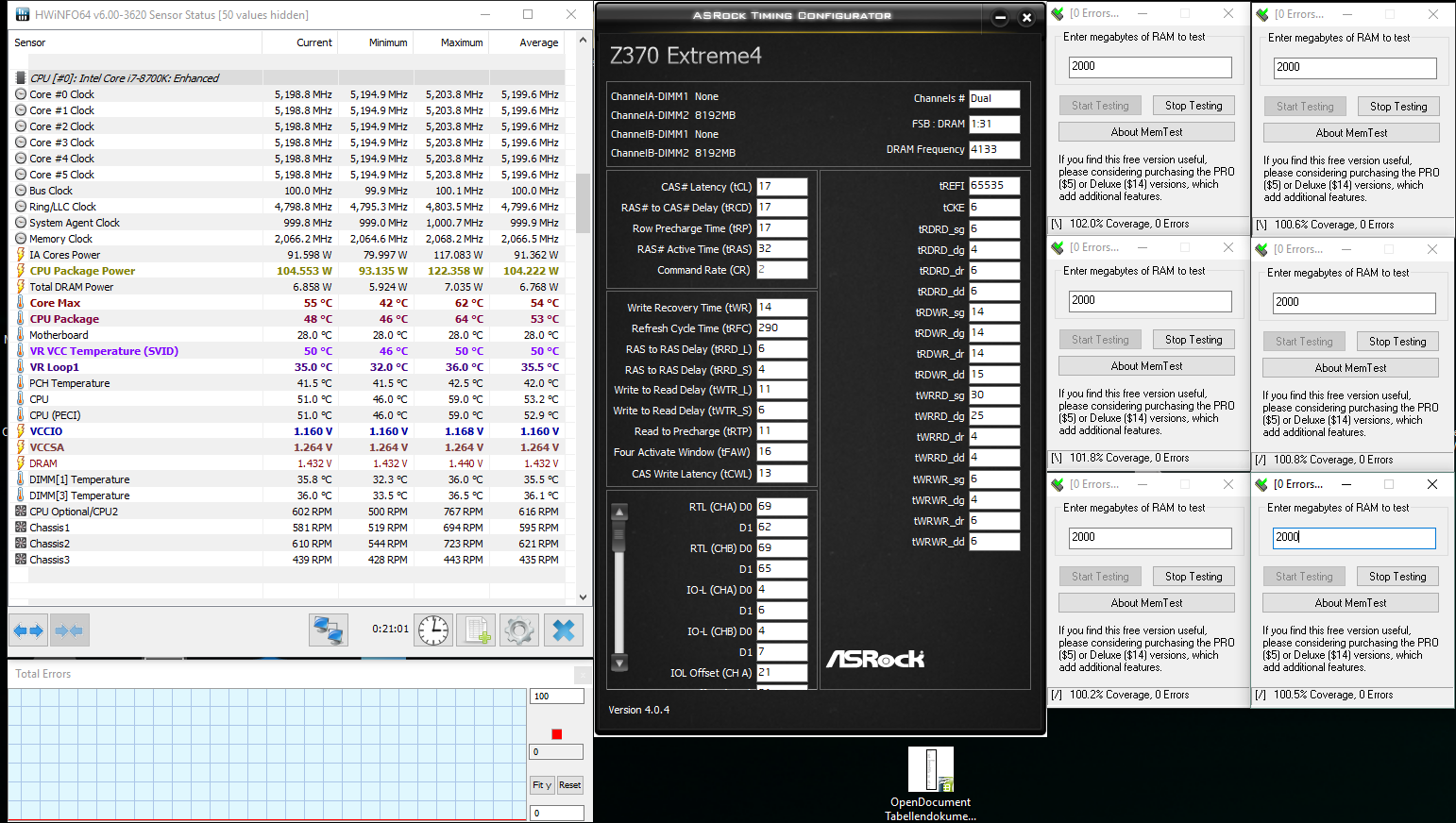Viewport: 1456px width, 823px height.
Task: Click the collapse columns arrows icon in HWiNFO toolbar
Action: pyautogui.click(x=69, y=630)
